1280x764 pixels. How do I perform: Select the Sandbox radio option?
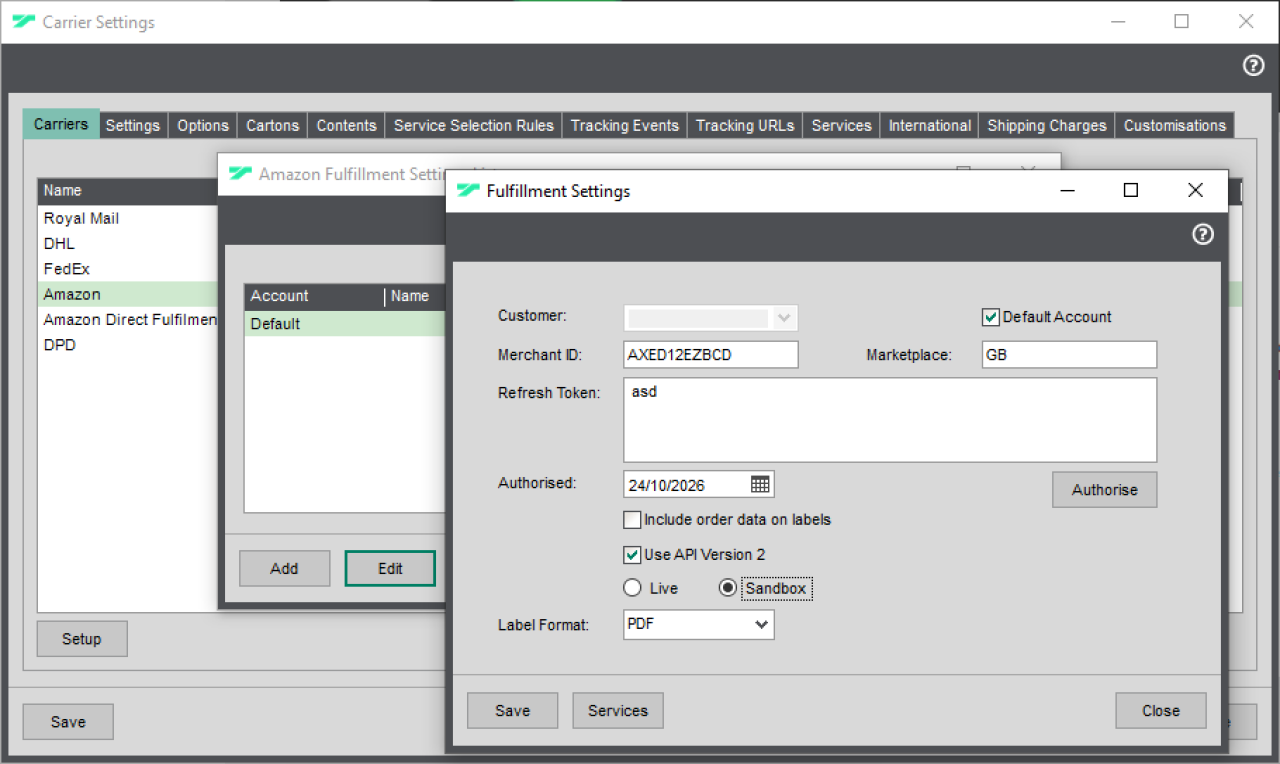(x=728, y=588)
